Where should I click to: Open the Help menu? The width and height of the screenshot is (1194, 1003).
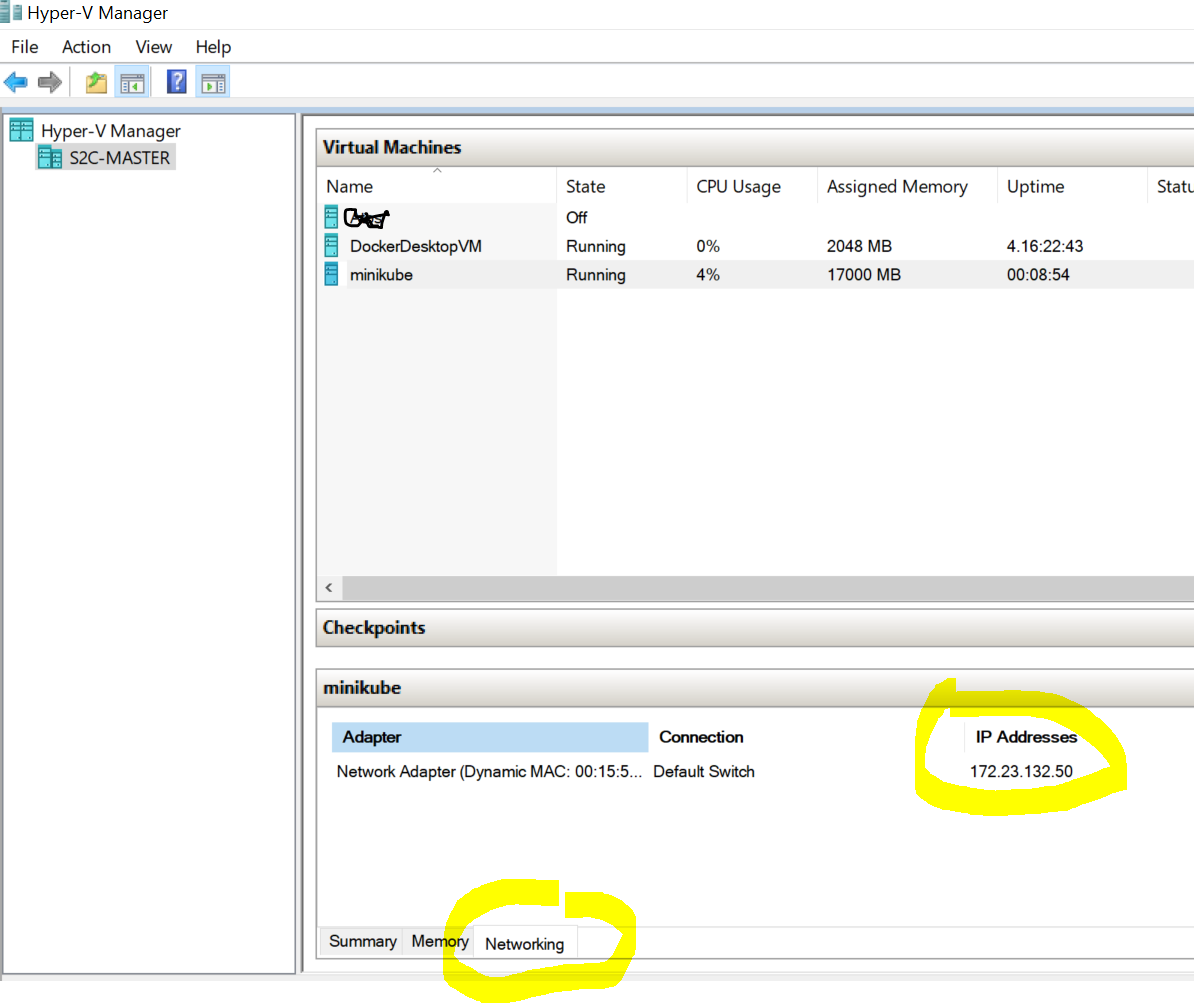[x=213, y=46]
